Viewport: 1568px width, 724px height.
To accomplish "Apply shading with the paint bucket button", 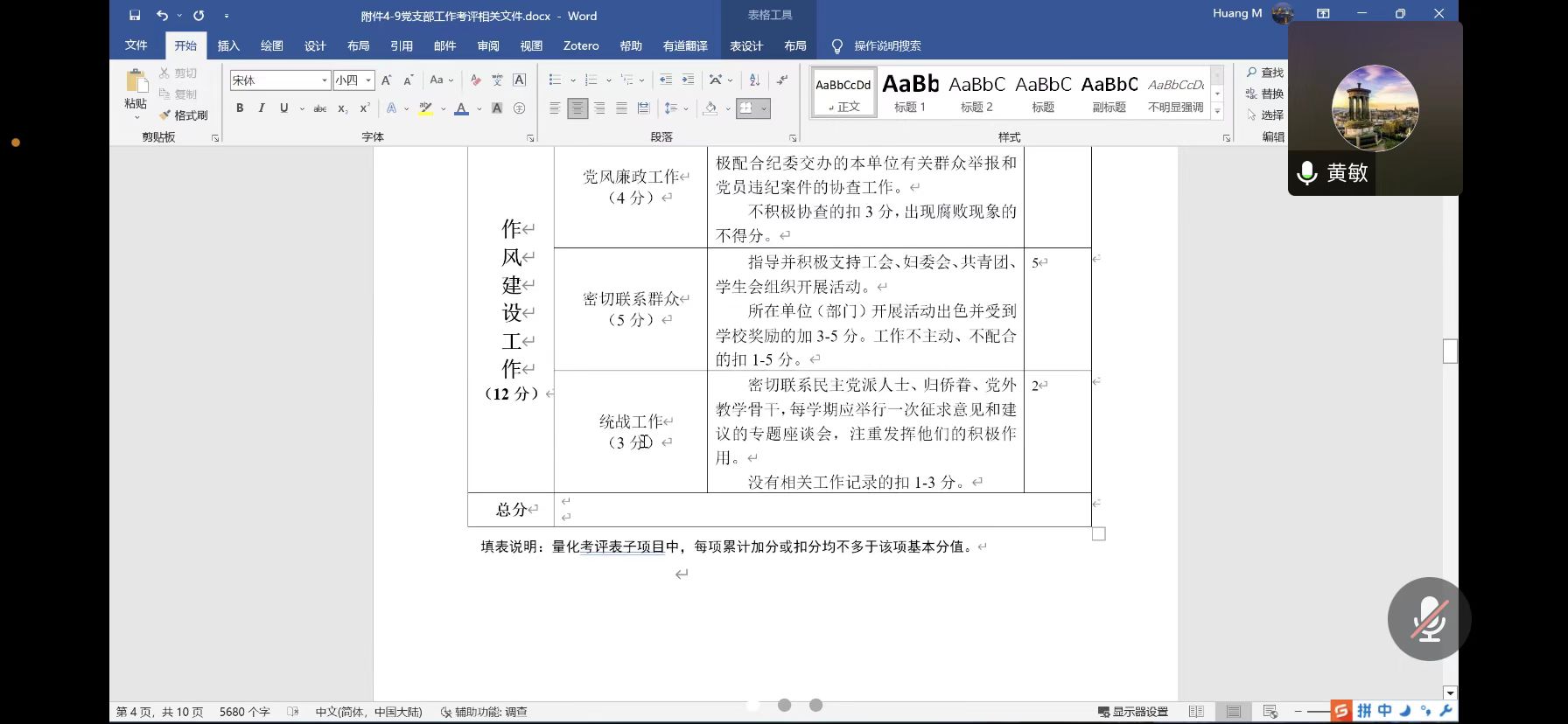I will click(x=710, y=108).
